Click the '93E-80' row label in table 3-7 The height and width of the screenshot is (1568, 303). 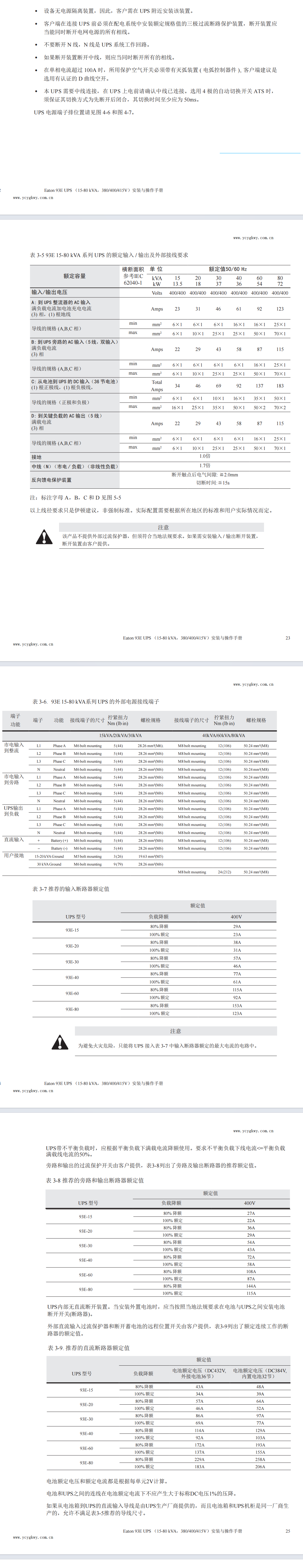72,1009
